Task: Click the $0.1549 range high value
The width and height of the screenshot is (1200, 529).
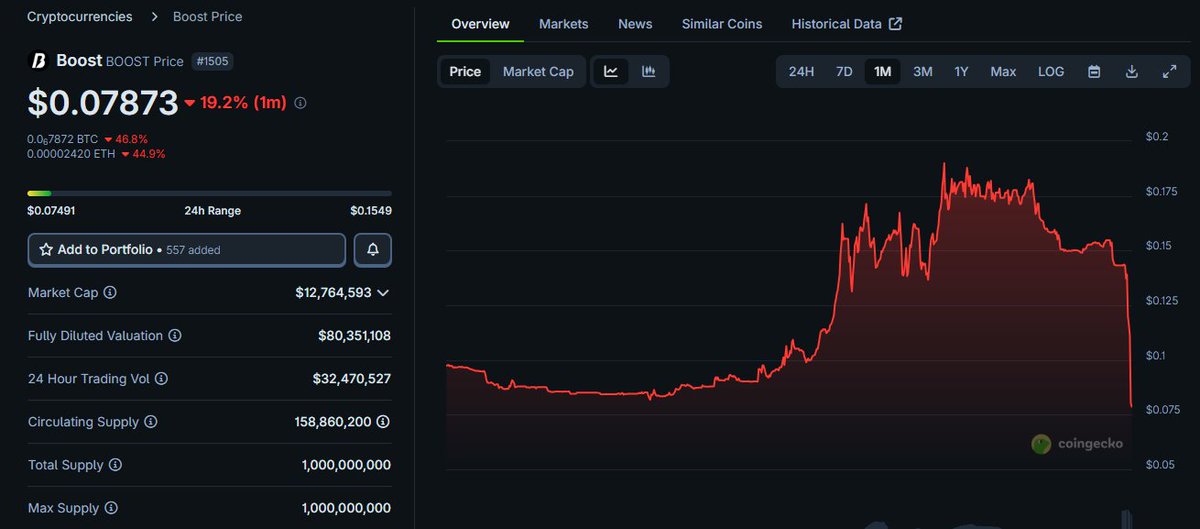Action: tap(370, 211)
